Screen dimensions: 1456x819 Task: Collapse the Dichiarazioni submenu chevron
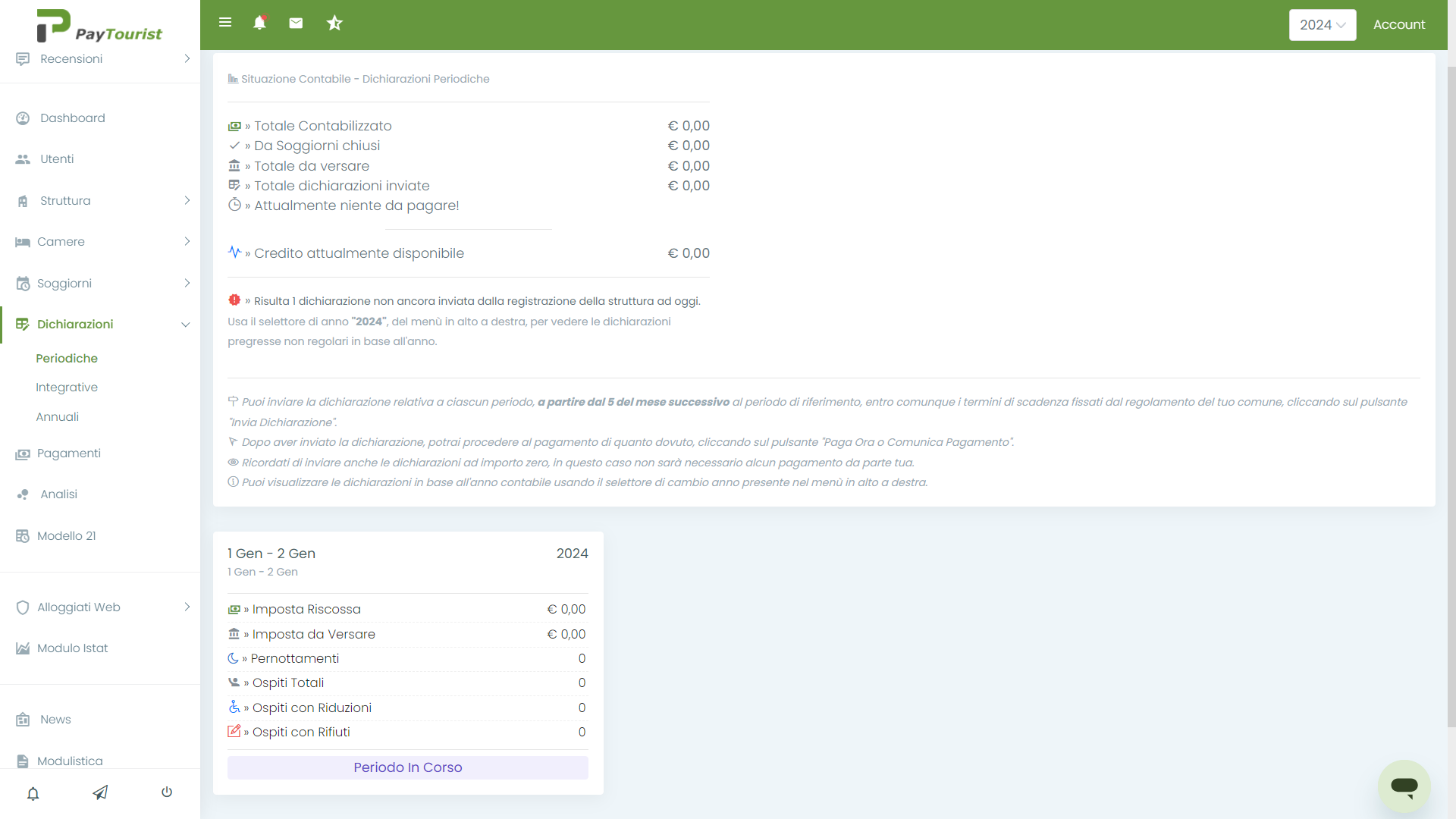(x=185, y=325)
